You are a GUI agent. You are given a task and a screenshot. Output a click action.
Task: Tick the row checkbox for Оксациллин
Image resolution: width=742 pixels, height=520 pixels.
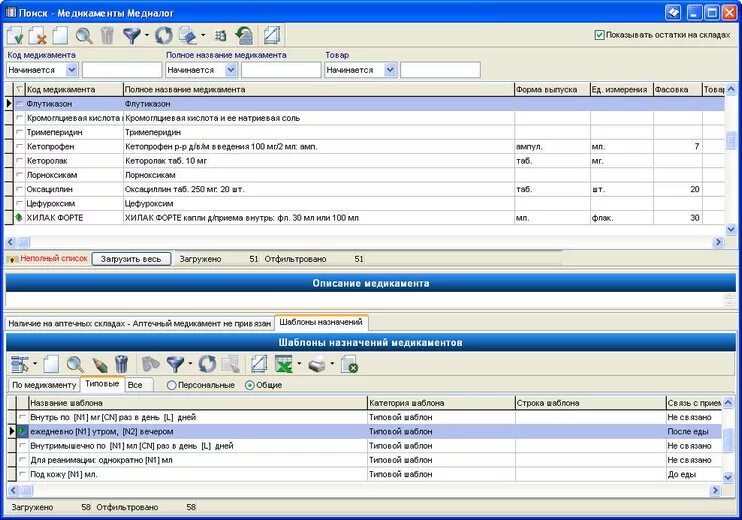(x=19, y=189)
